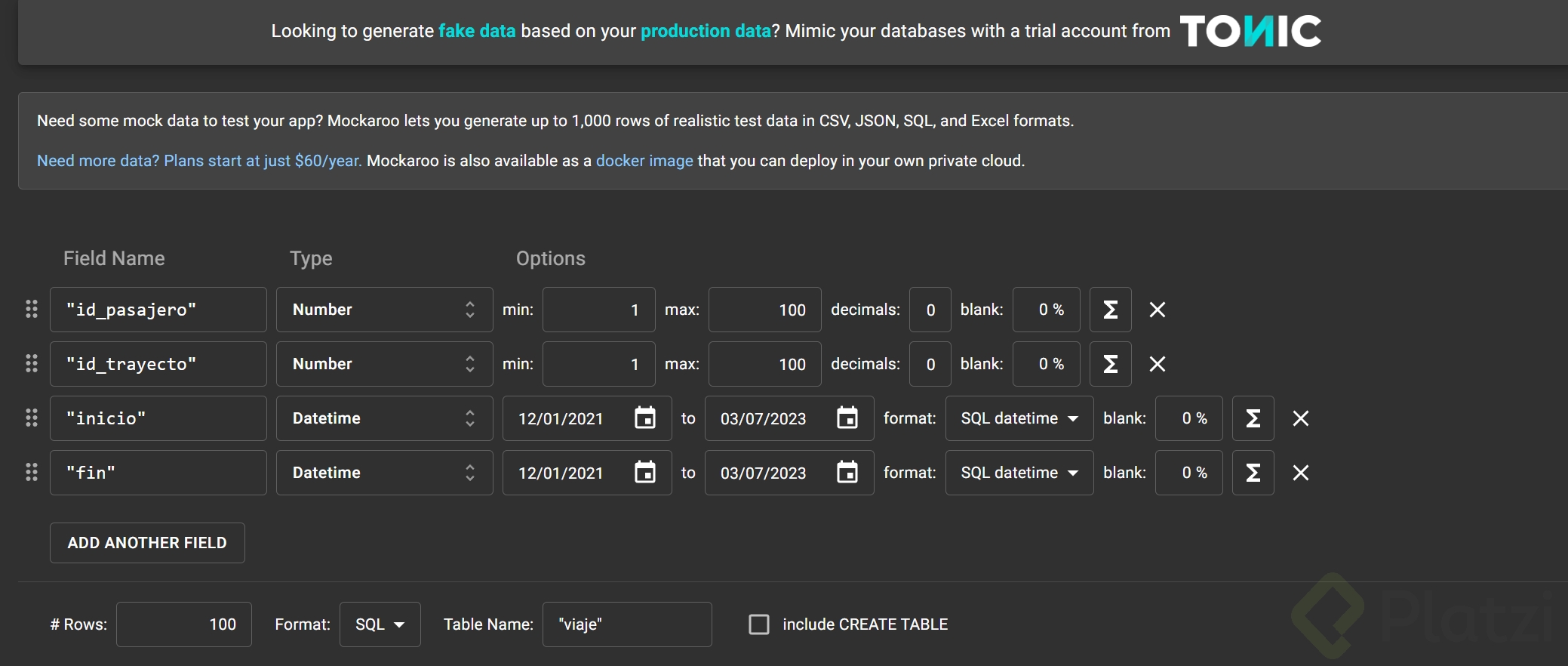This screenshot has width=1568, height=666.
Task: Click the blank percentage for "id_pasajero"
Action: [1047, 310]
